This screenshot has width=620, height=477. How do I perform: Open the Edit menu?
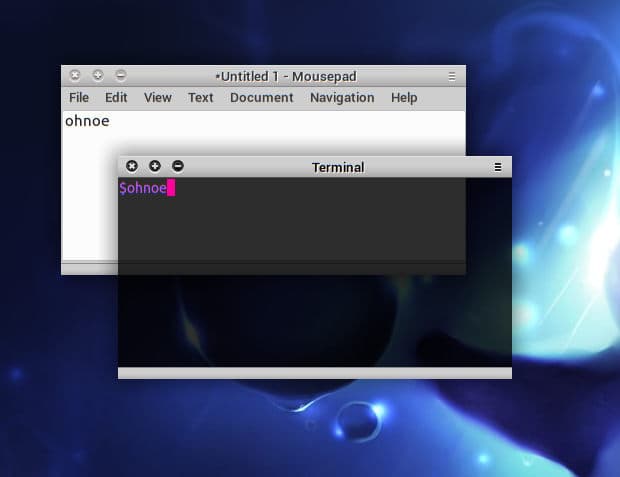point(116,97)
